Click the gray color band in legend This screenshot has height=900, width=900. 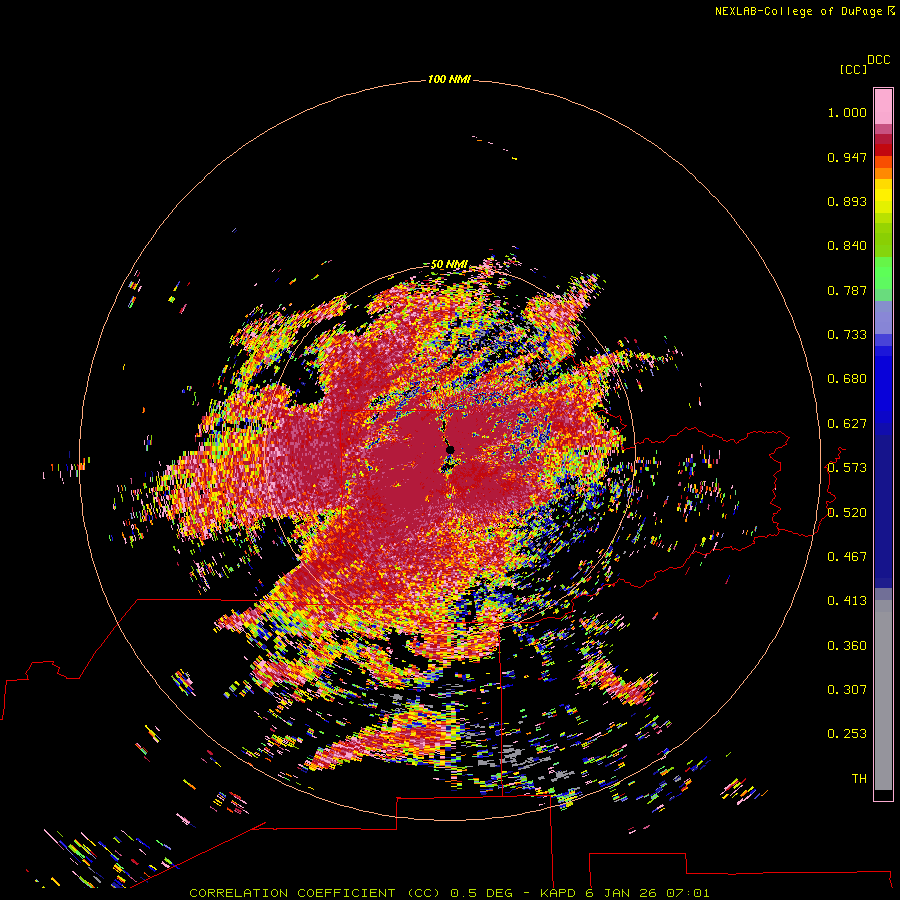(x=883, y=695)
